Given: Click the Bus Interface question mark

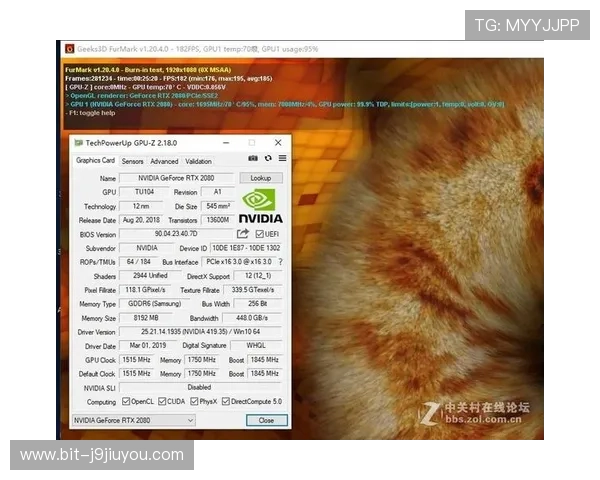Looking at the screenshot, I should [x=280, y=262].
